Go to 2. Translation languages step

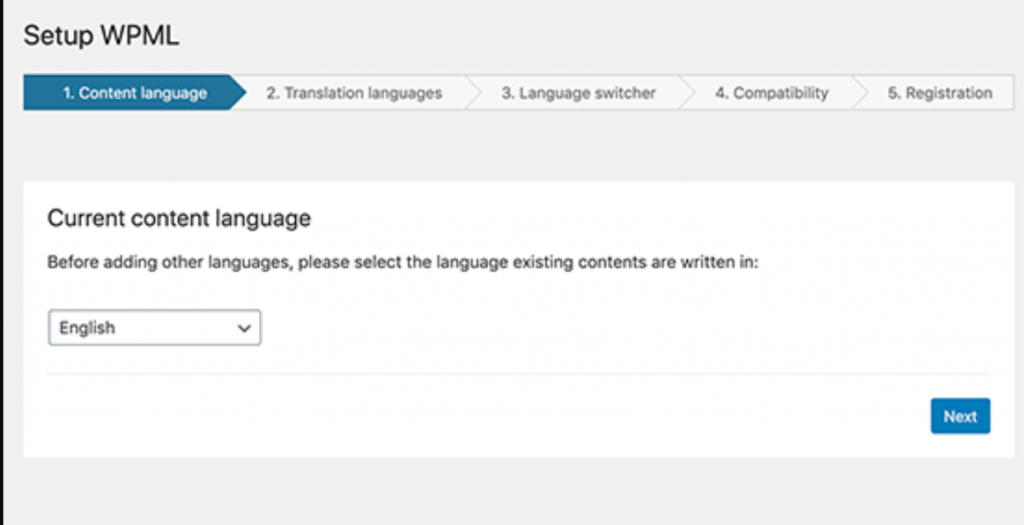point(354,93)
